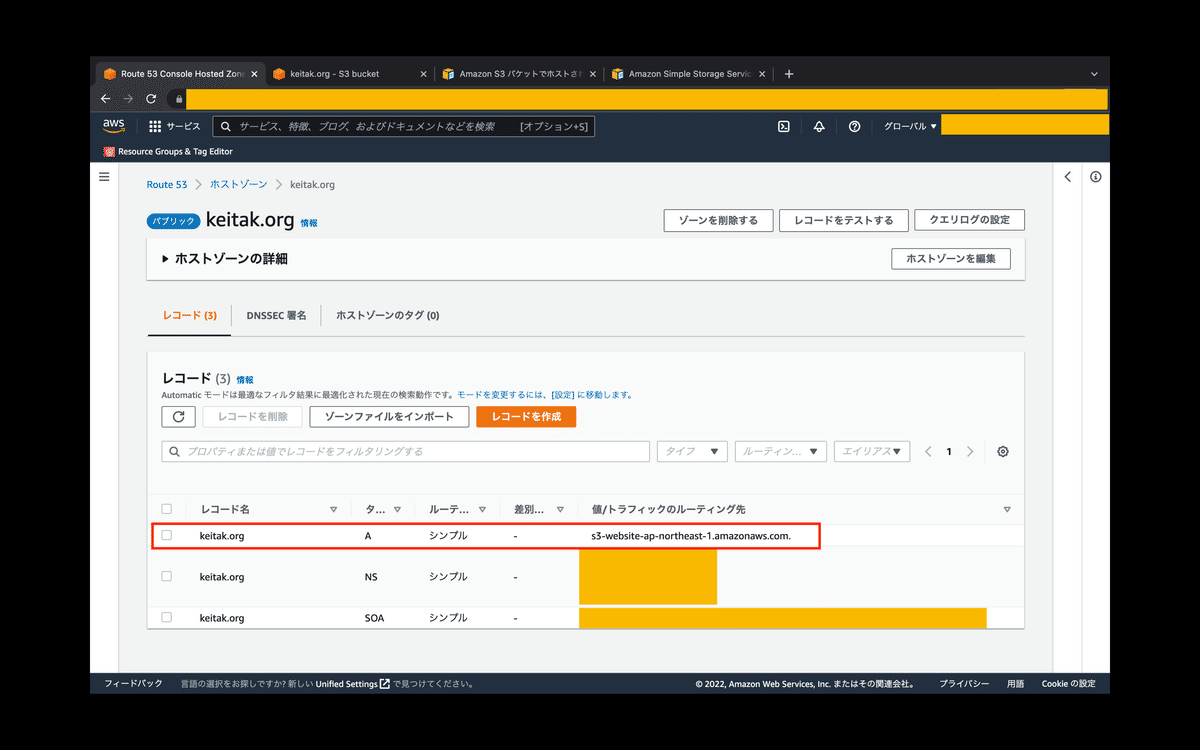Viewport: 1200px width, 750px height.
Task: Select the keitak.org SOA record checkbox
Action: click(x=167, y=617)
